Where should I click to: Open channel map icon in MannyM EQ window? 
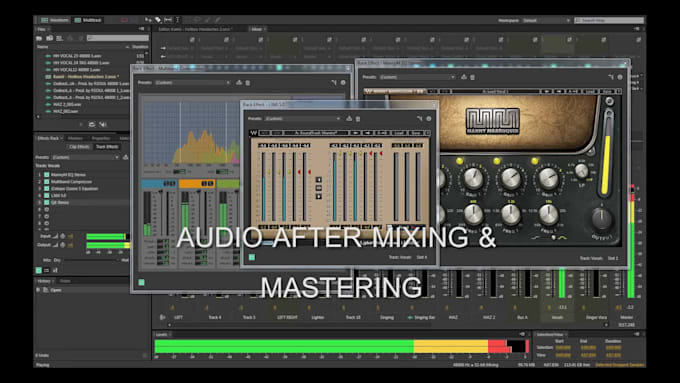point(611,77)
